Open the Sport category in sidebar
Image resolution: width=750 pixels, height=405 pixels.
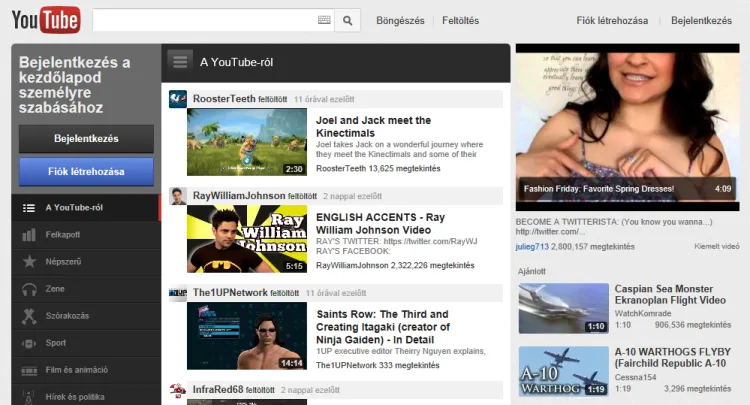click(x=57, y=343)
